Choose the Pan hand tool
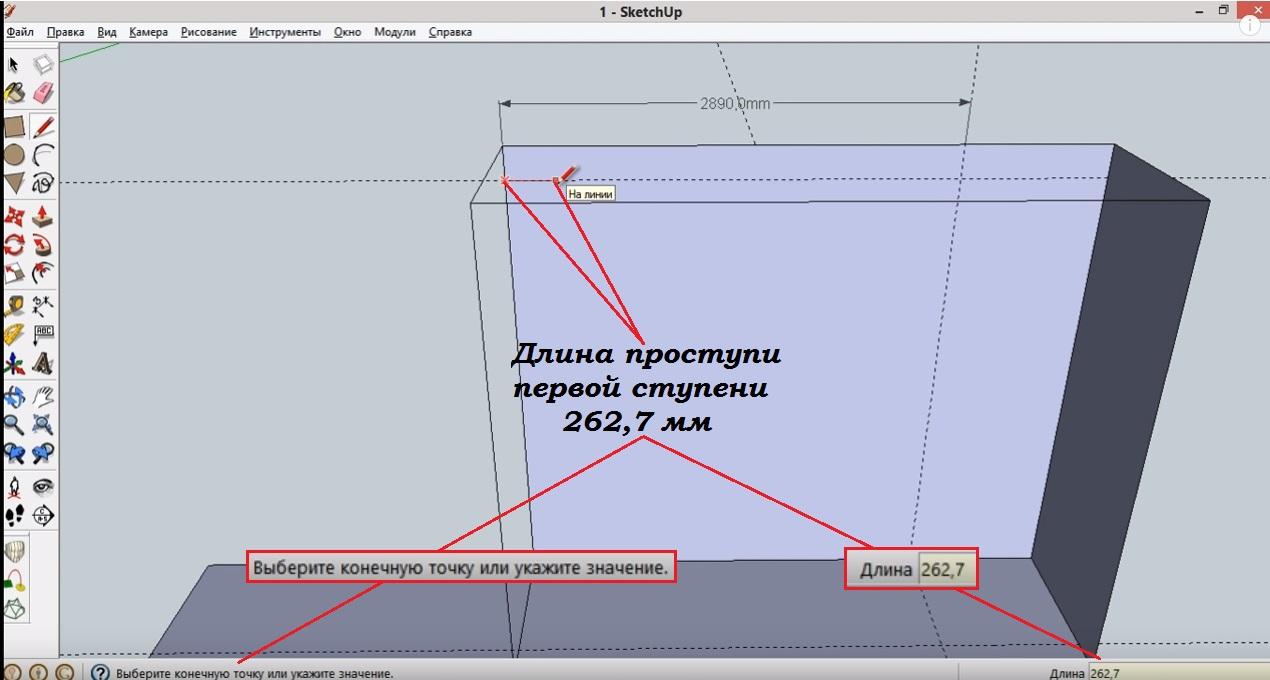 [x=43, y=397]
